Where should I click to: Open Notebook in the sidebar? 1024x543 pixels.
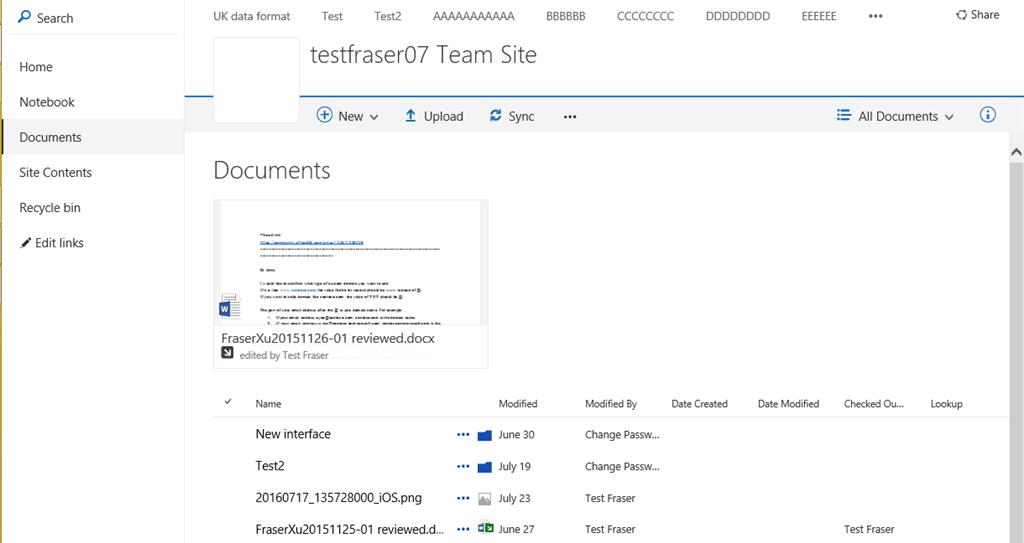point(47,102)
